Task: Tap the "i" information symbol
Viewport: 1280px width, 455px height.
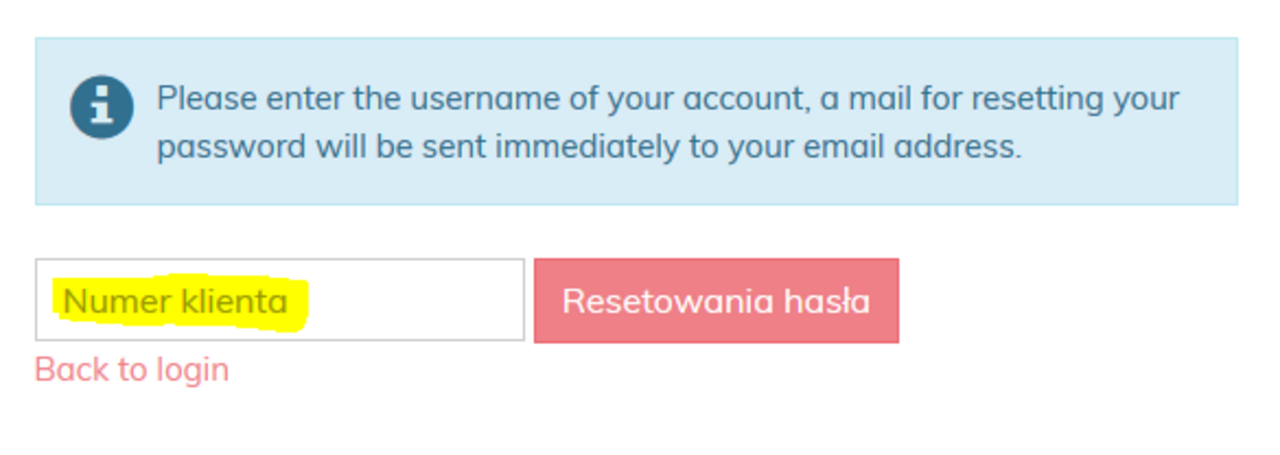Action: [101, 107]
